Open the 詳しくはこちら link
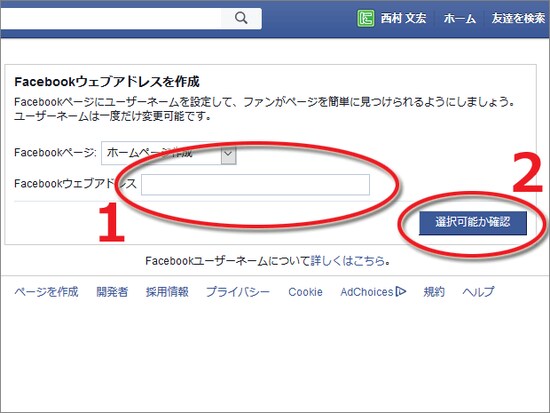550x413 pixels. [348, 261]
